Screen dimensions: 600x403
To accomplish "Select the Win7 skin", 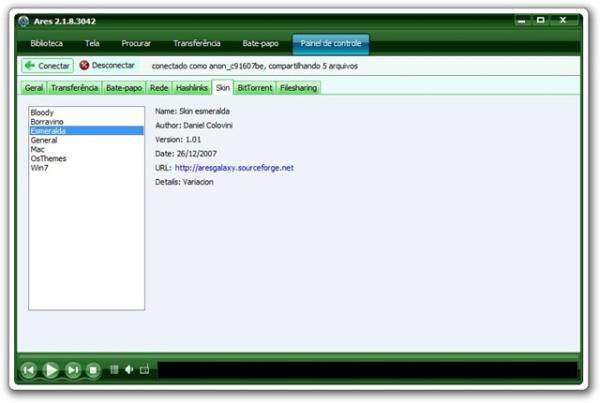I will point(86,168).
